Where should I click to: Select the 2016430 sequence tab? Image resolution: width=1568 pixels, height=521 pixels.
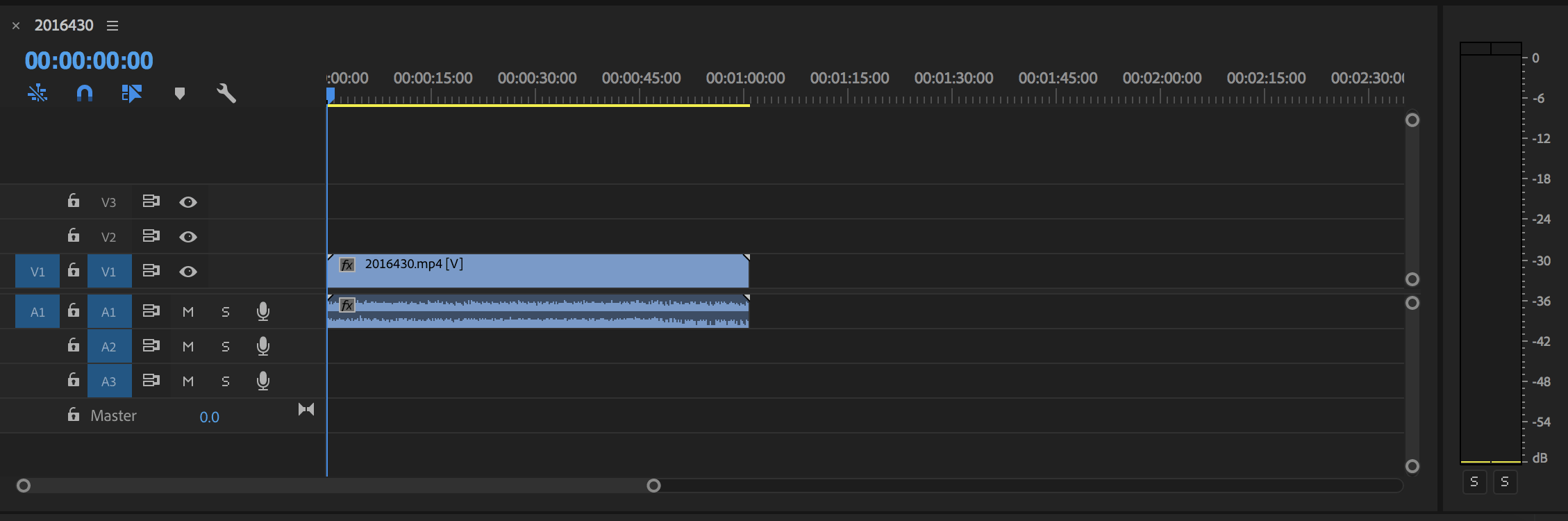click(64, 25)
